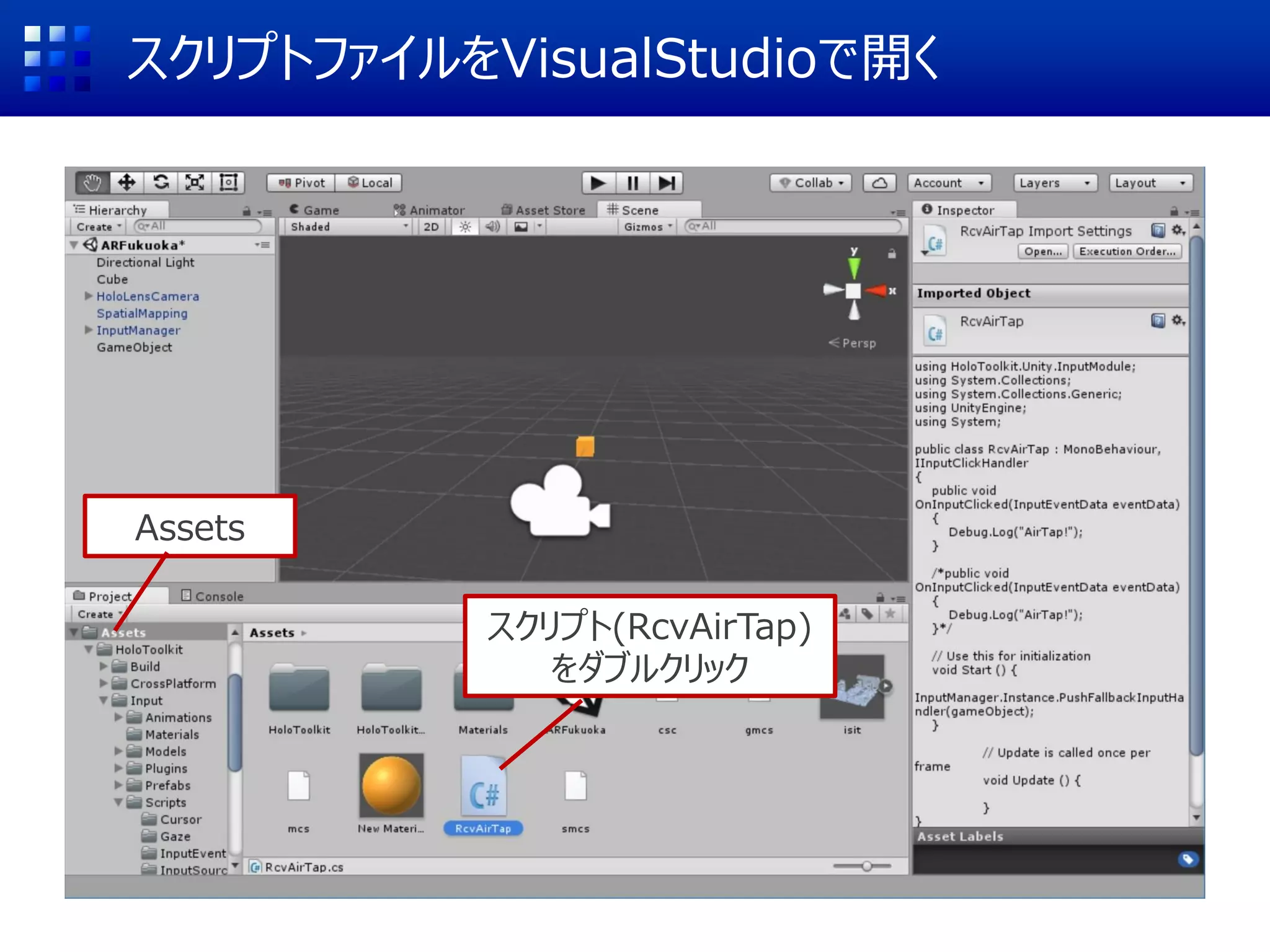Adjust the asset icon size slider
The width and height of the screenshot is (1270, 952).
coord(866,866)
